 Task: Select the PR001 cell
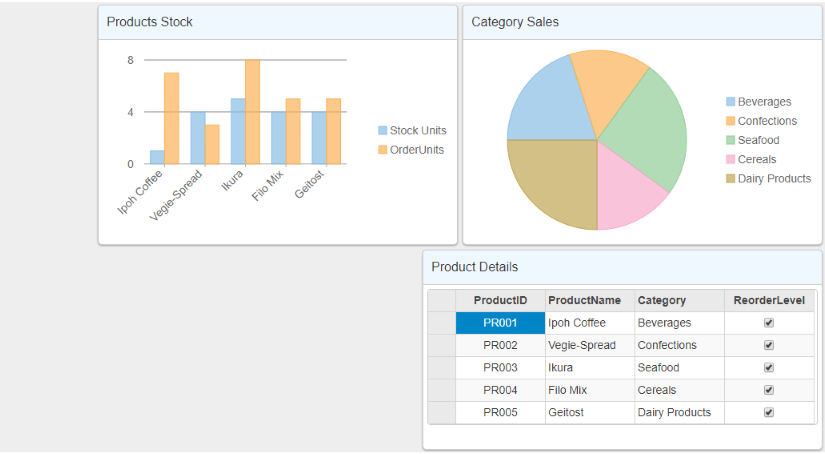pyautogui.click(x=500, y=323)
